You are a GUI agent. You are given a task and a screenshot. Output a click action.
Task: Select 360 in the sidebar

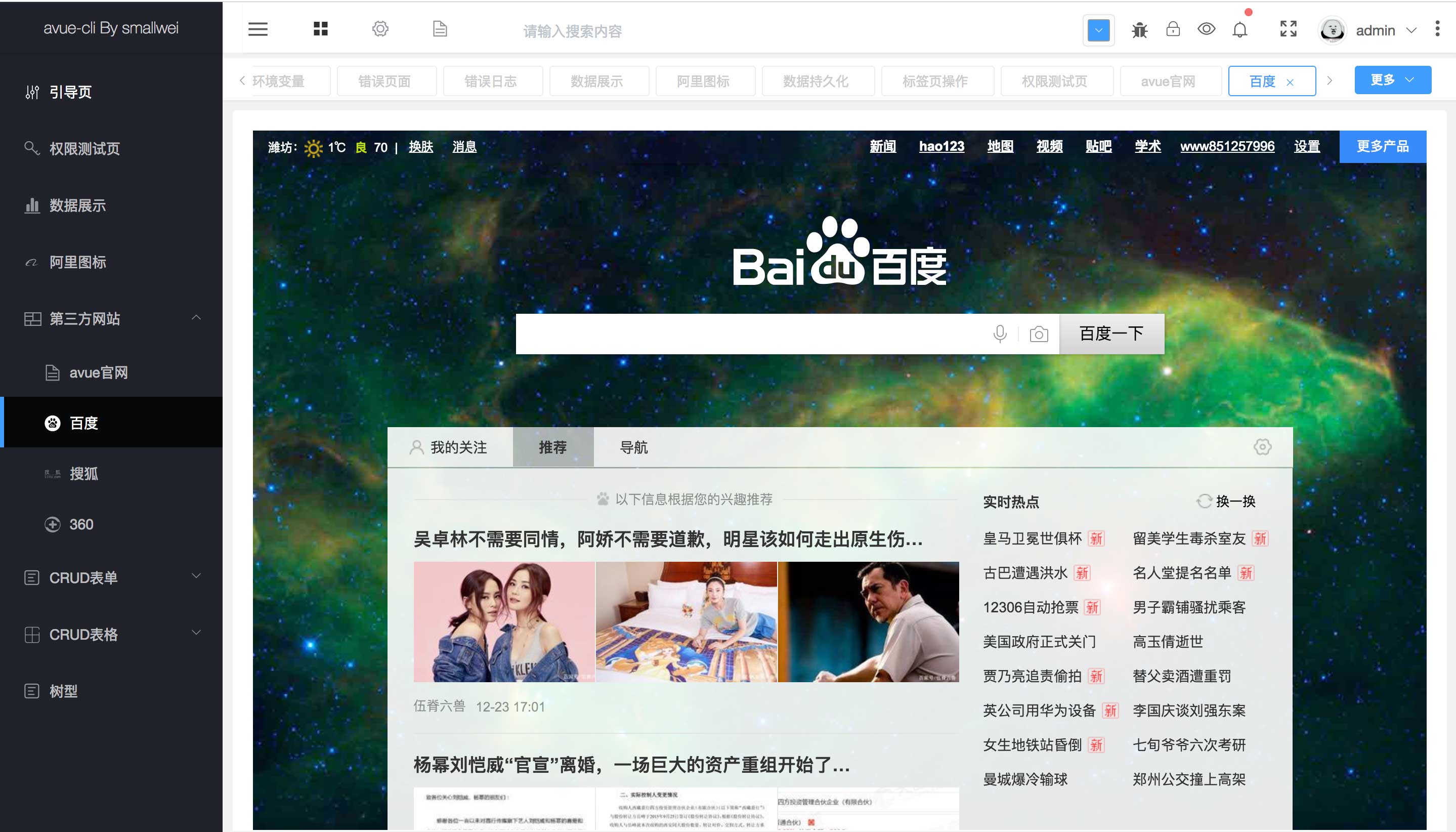click(x=111, y=524)
